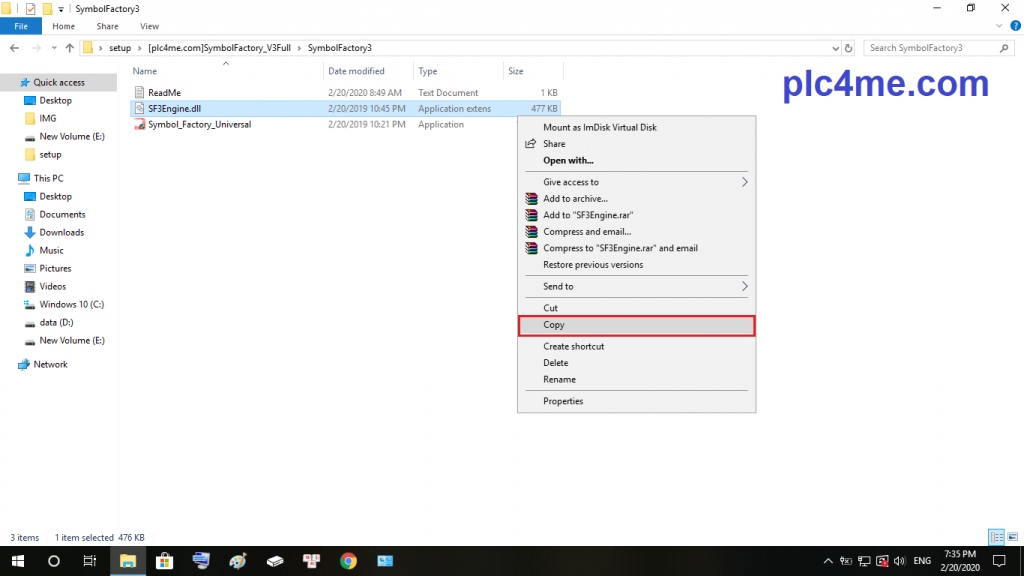Click the Symbol_Factory_Universal application icon
The width and height of the screenshot is (1024, 576).
(140, 125)
